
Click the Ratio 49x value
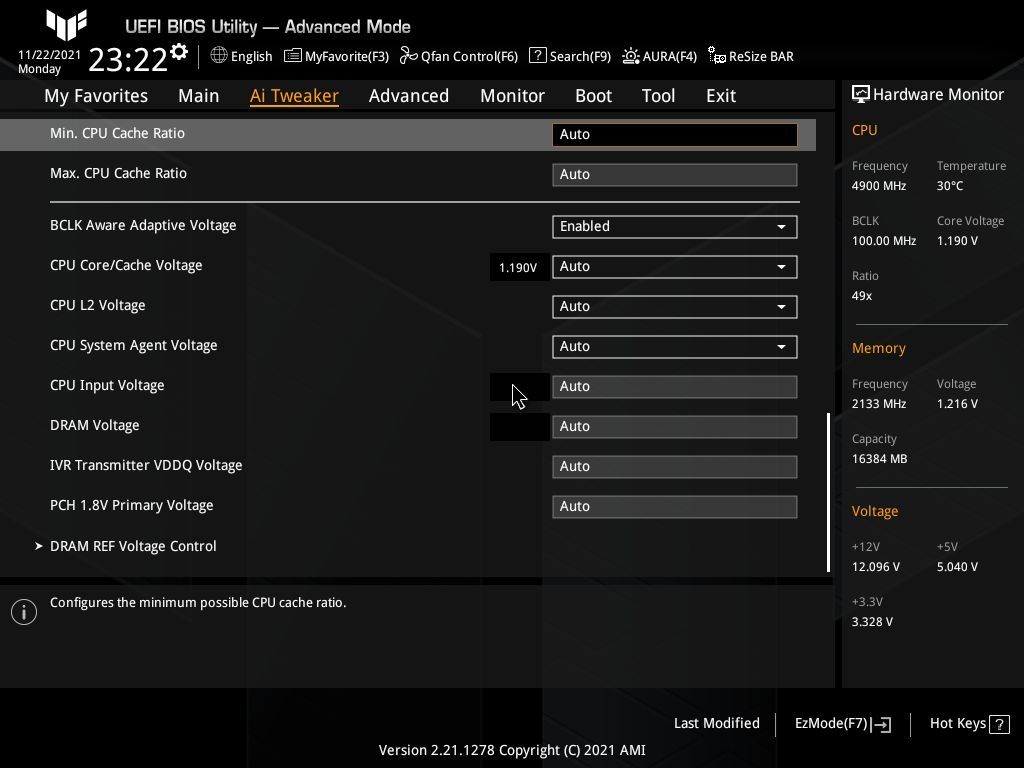click(862, 296)
